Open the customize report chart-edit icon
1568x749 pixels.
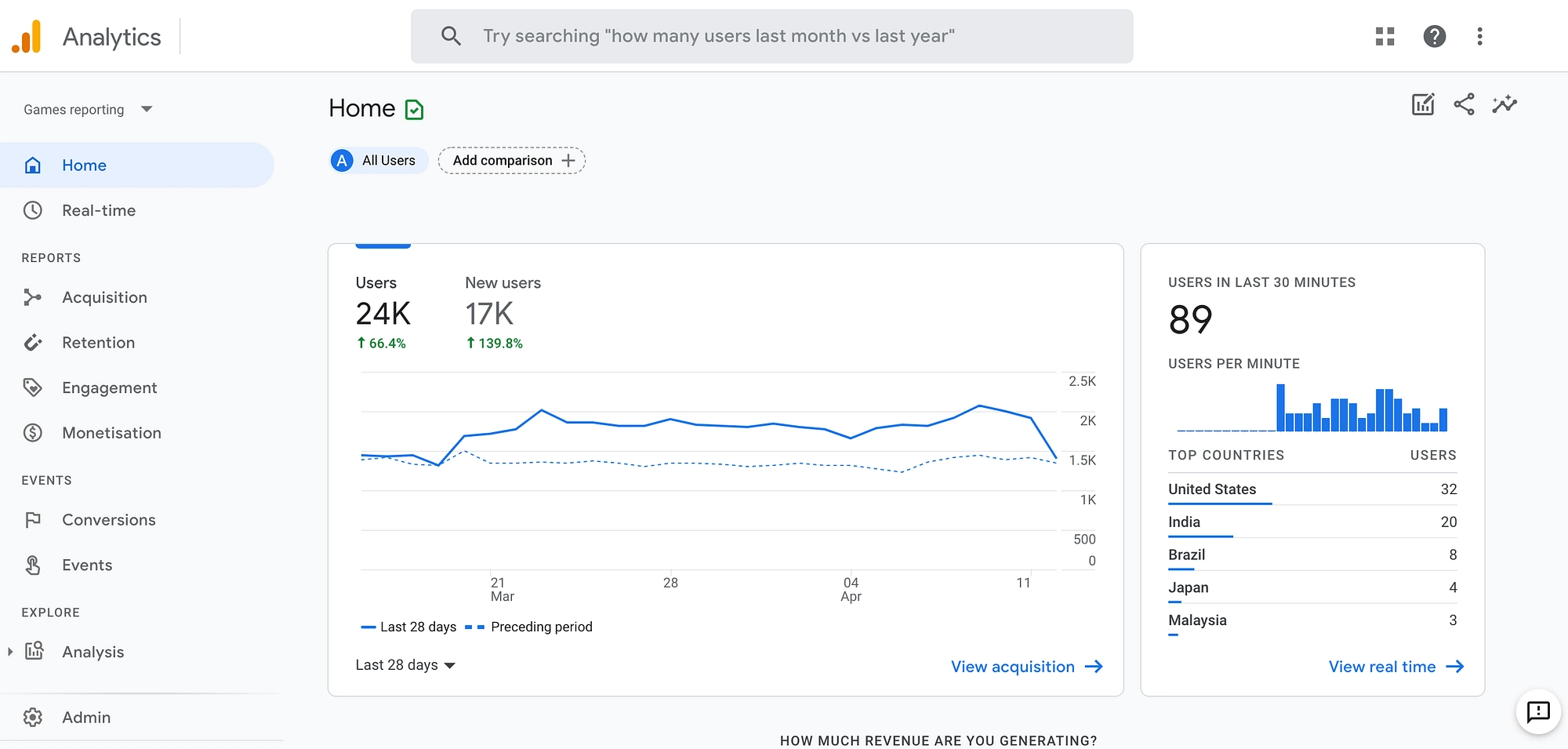[x=1423, y=104]
